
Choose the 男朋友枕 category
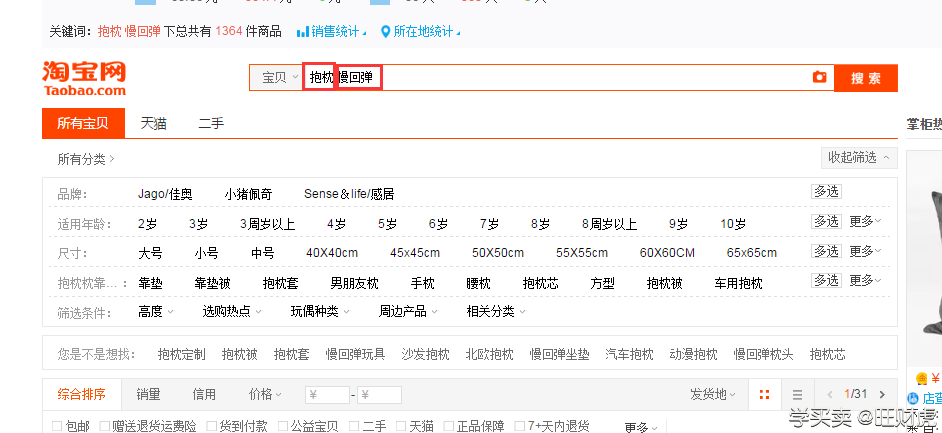point(354,283)
